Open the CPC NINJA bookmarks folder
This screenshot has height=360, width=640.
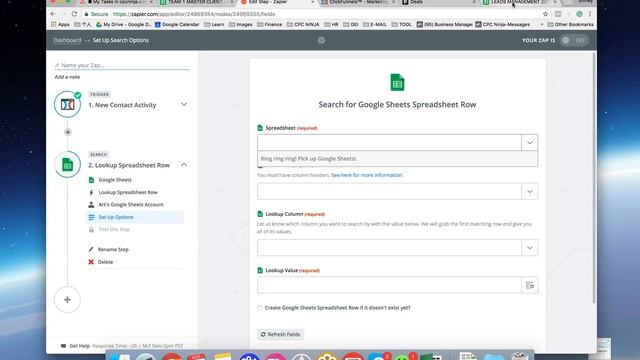(x=303, y=24)
